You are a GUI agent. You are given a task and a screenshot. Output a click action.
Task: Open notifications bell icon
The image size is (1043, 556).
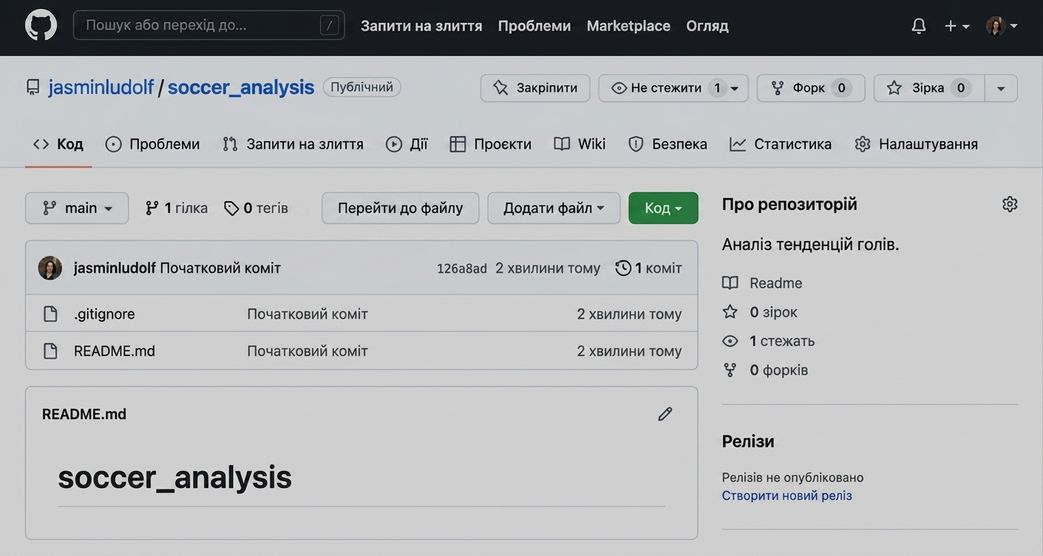coord(919,26)
